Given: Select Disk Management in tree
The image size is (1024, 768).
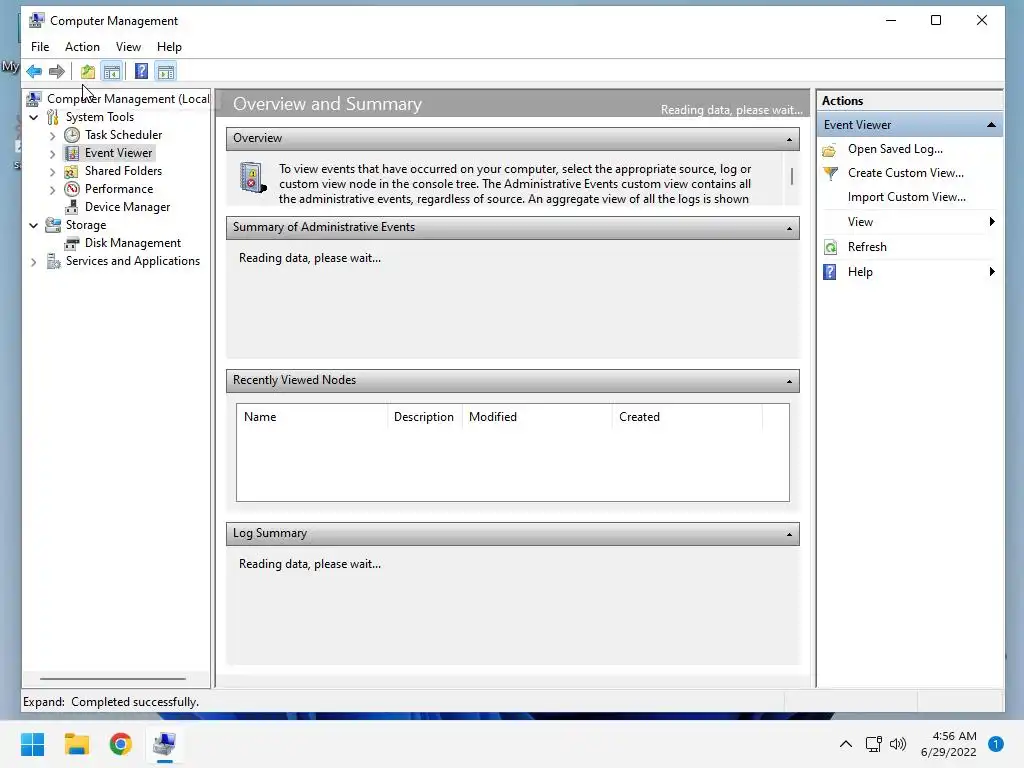Looking at the screenshot, I should (x=133, y=243).
